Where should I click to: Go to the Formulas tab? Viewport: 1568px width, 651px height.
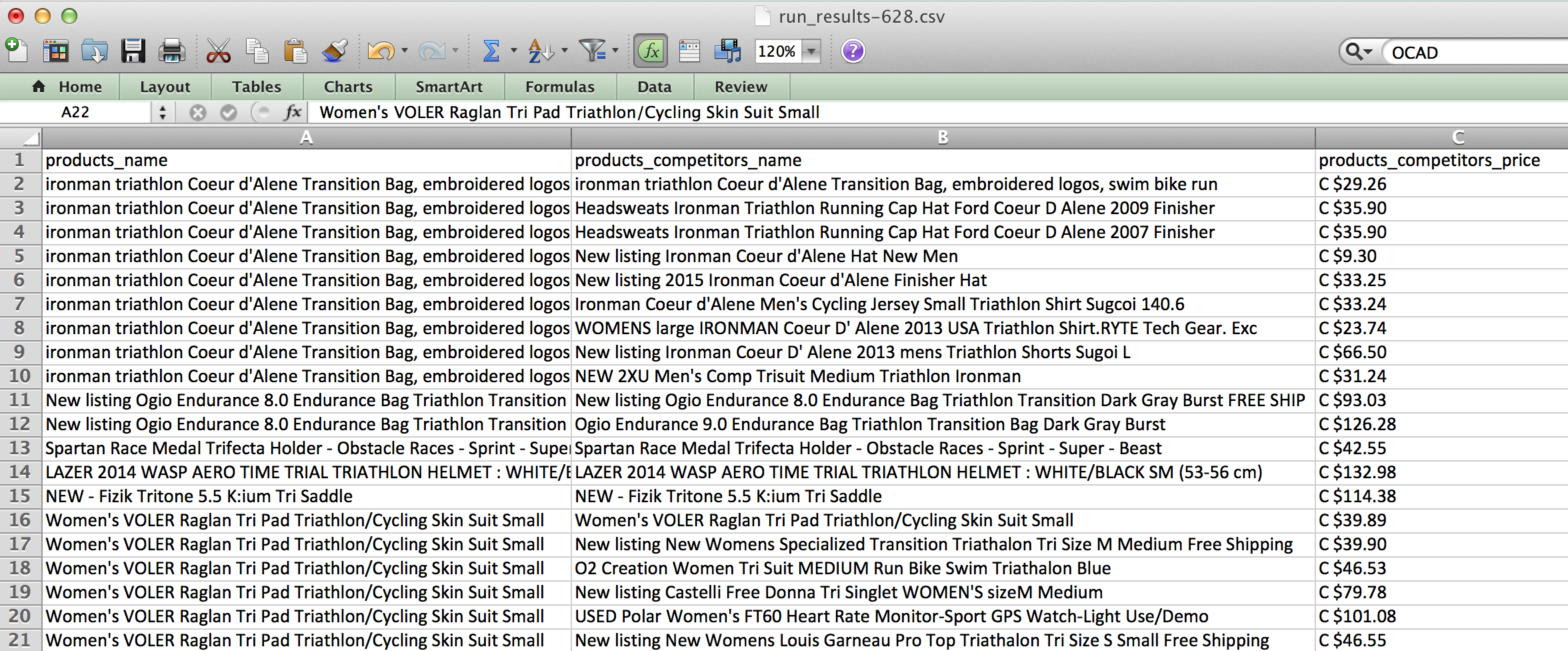click(560, 87)
